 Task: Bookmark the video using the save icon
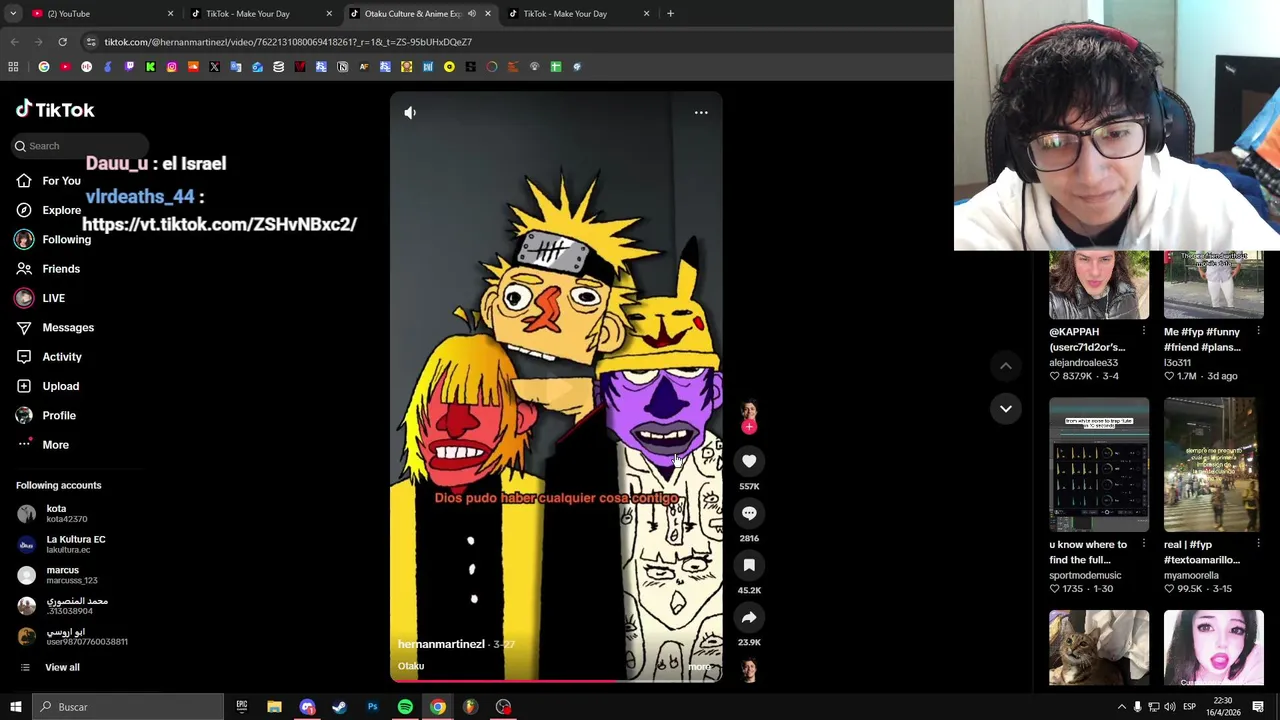[749, 565]
